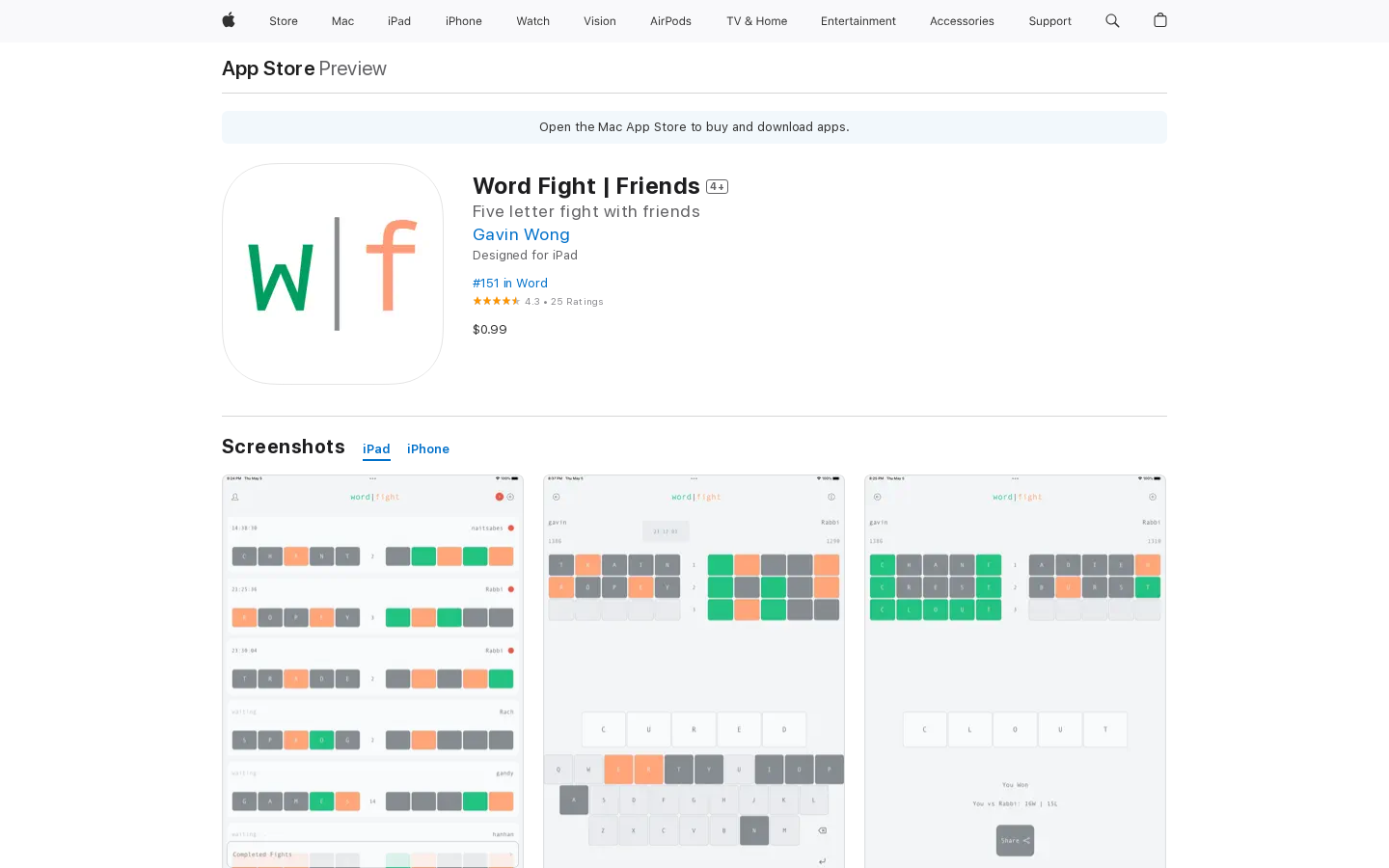The image size is (1389, 868).
Task: Open the Vision menu item
Action: point(600,21)
